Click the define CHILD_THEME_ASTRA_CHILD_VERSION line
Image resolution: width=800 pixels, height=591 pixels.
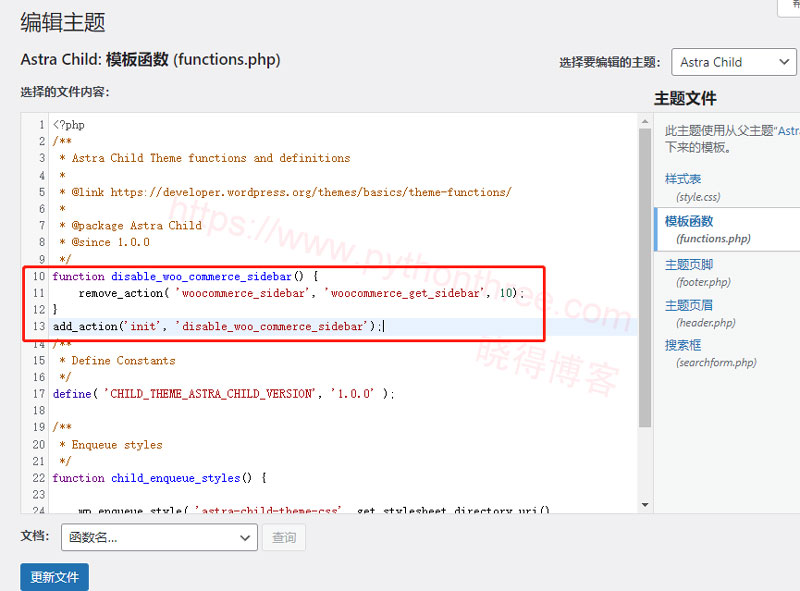pyautogui.click(x=223, y=394)
